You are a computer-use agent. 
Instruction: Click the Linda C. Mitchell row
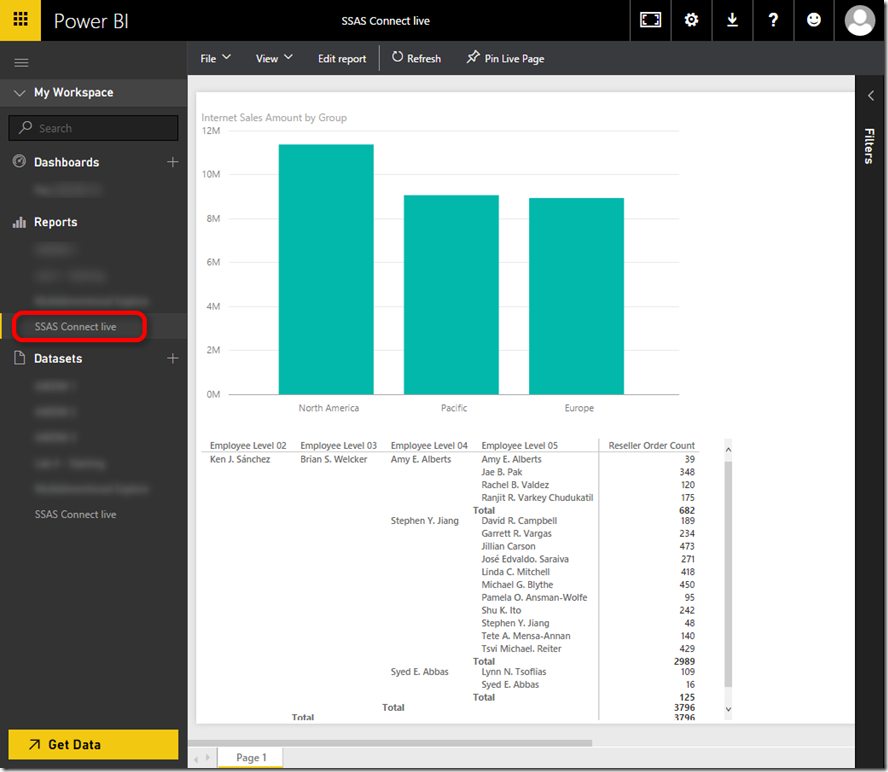515,571
